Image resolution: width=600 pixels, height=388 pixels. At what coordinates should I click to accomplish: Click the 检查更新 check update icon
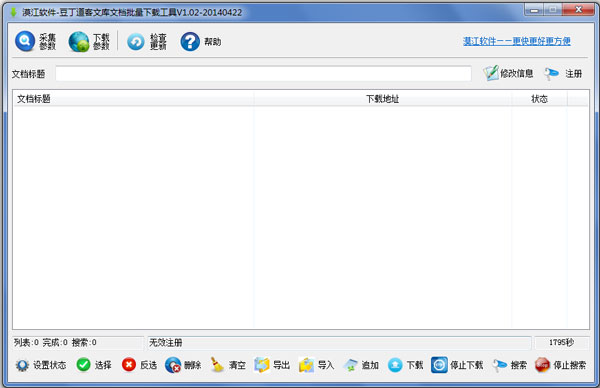pyautogui.click(x=136, y=42)
